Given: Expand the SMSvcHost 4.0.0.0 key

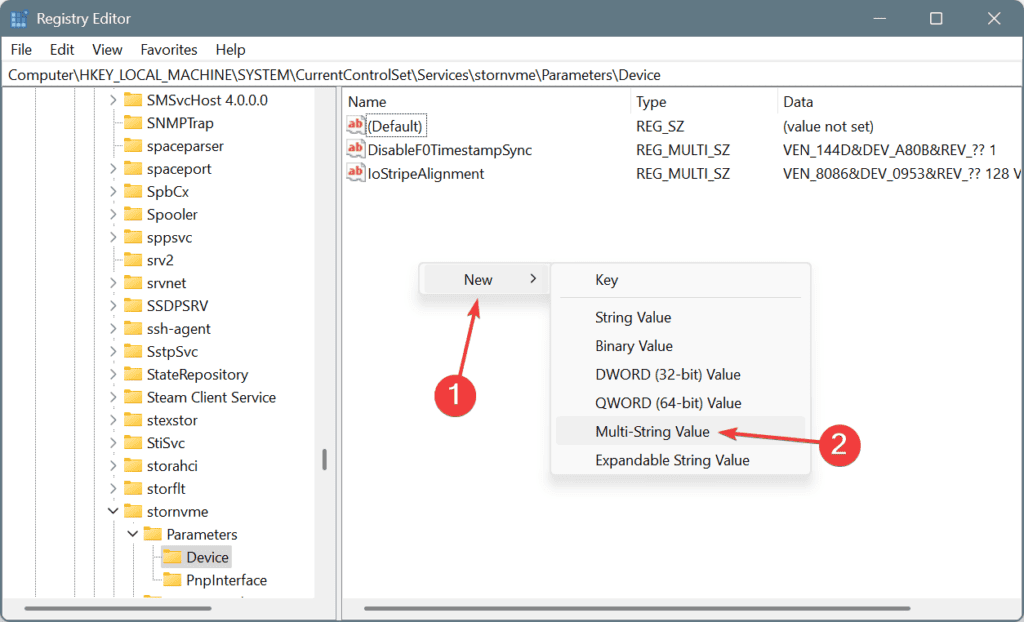Looking at the screenshot, I should click(x=113, y=100).
